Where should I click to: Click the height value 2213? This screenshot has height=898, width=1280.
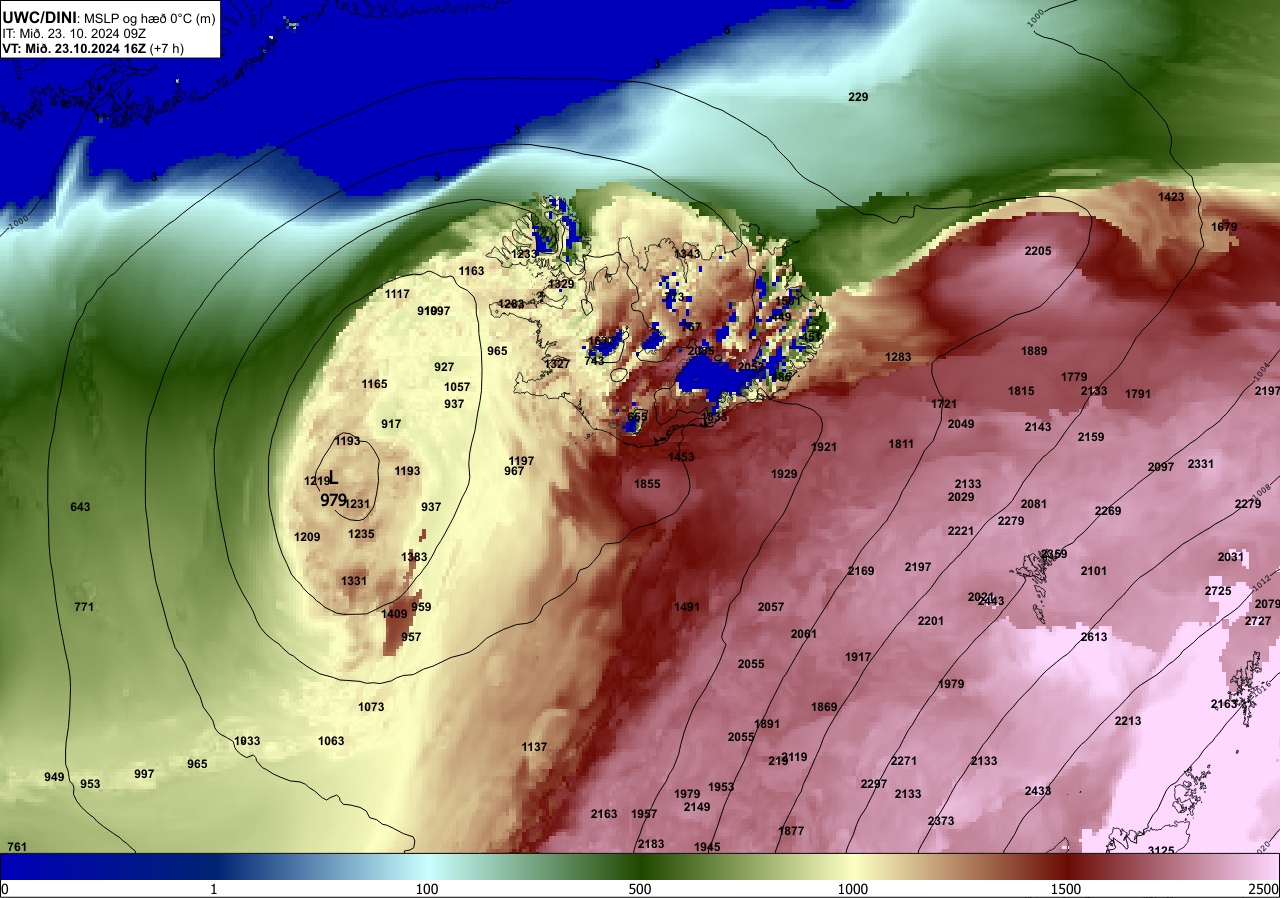[1128, 721]
